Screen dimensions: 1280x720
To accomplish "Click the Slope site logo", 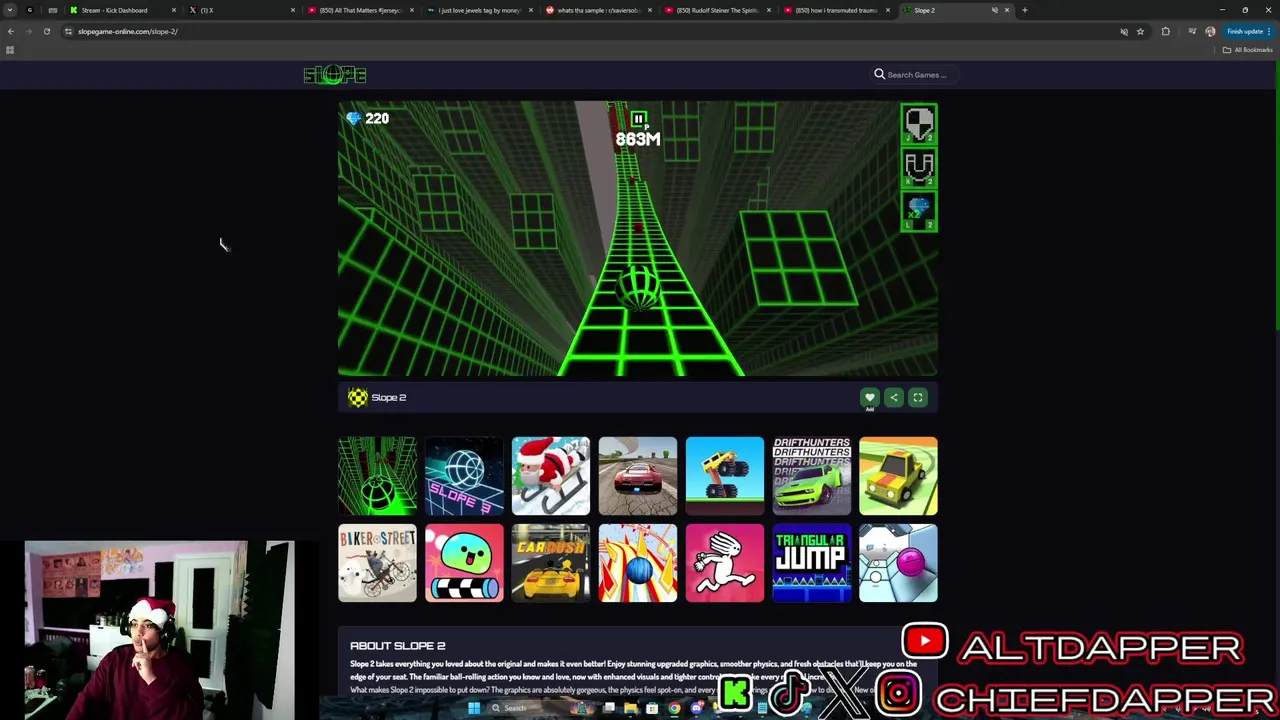I will coord(335,75).
